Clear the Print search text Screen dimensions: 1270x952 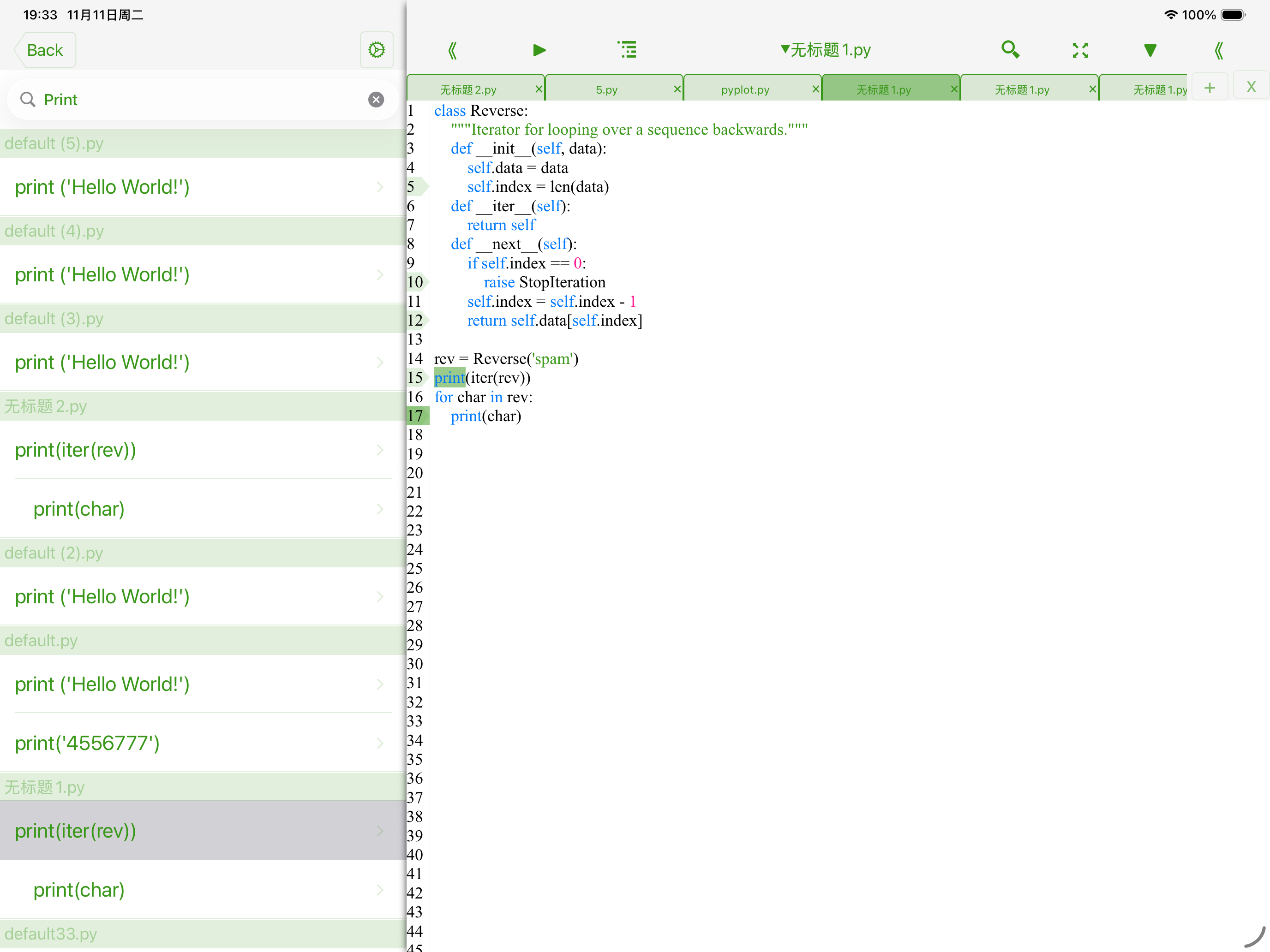376,100
